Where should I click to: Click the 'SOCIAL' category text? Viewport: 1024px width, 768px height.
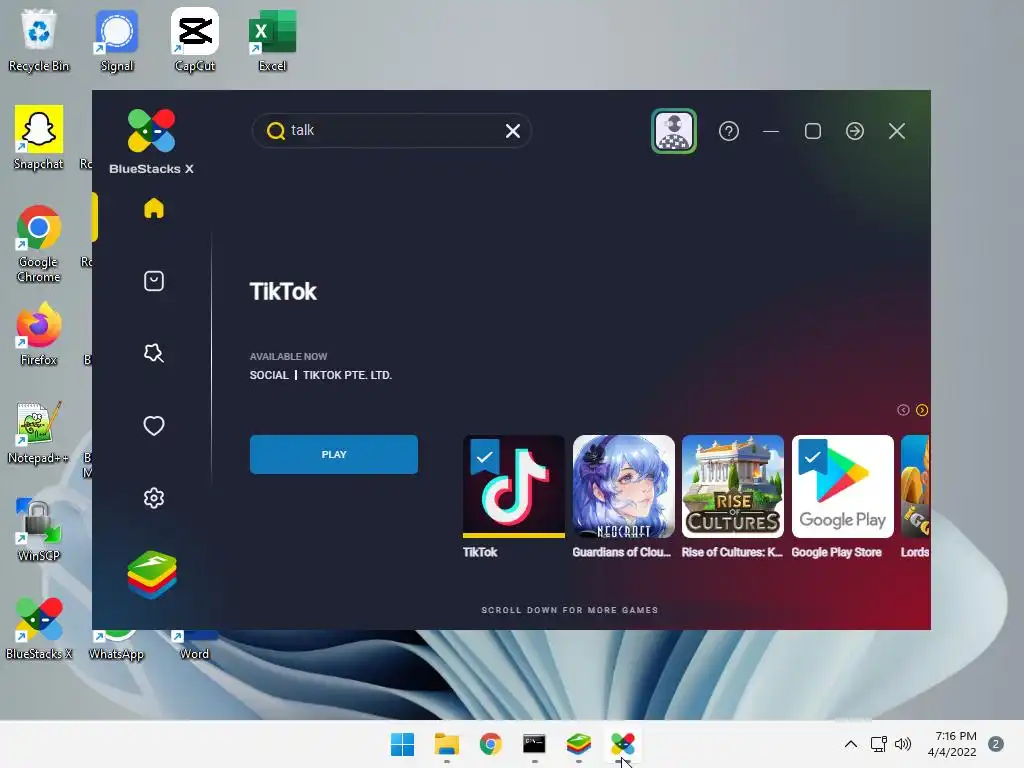[269, 376]
